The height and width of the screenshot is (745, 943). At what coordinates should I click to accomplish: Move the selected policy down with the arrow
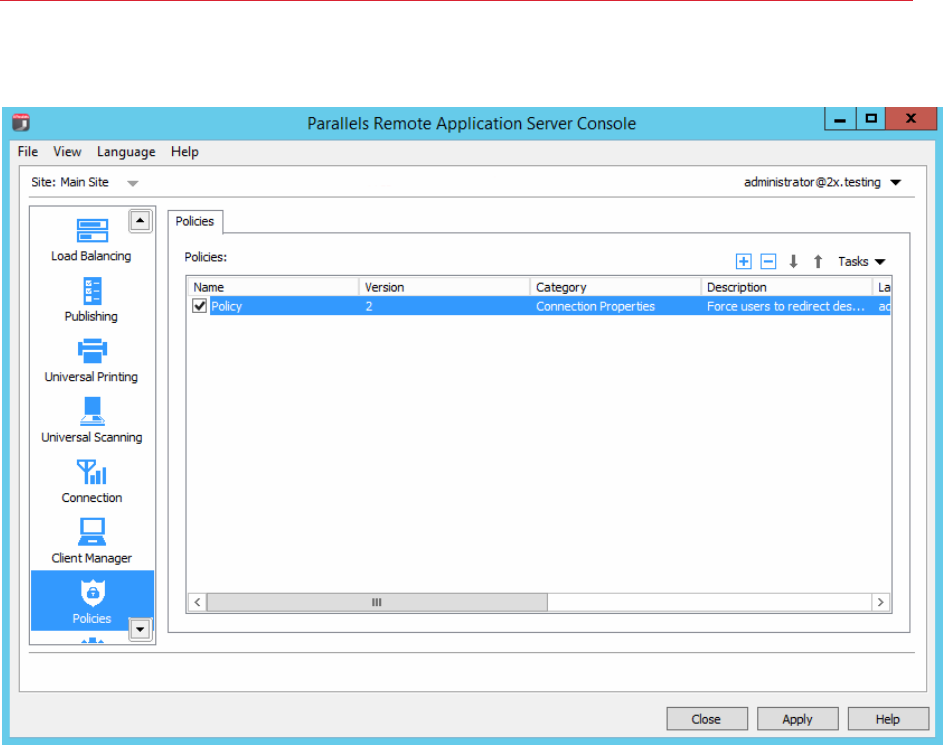(793, 261)
